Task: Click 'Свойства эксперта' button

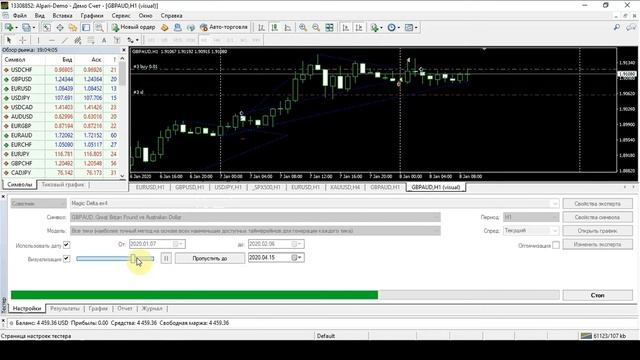Action: pyautogui.click(x=598, y=203)
